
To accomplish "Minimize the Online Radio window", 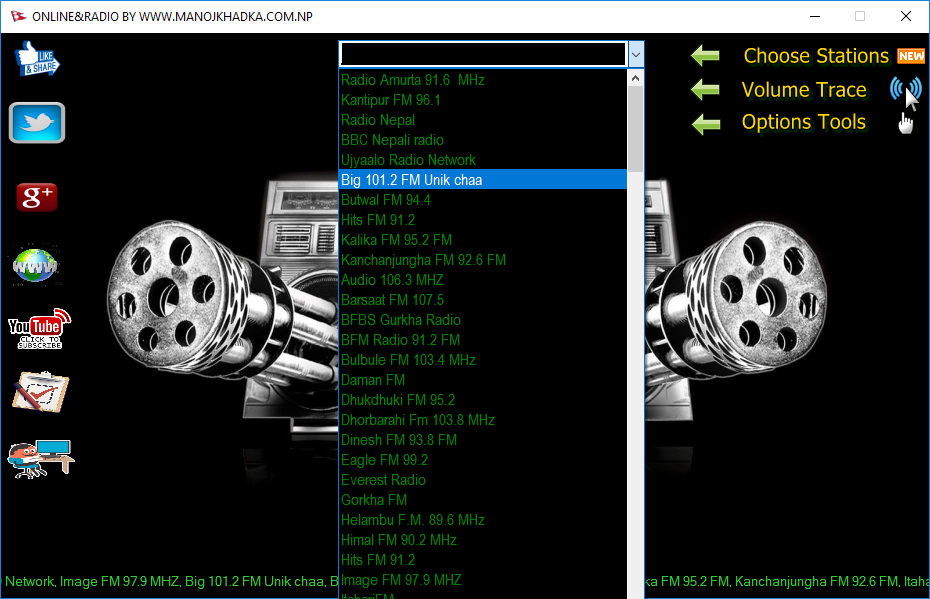I will (815, 16).
